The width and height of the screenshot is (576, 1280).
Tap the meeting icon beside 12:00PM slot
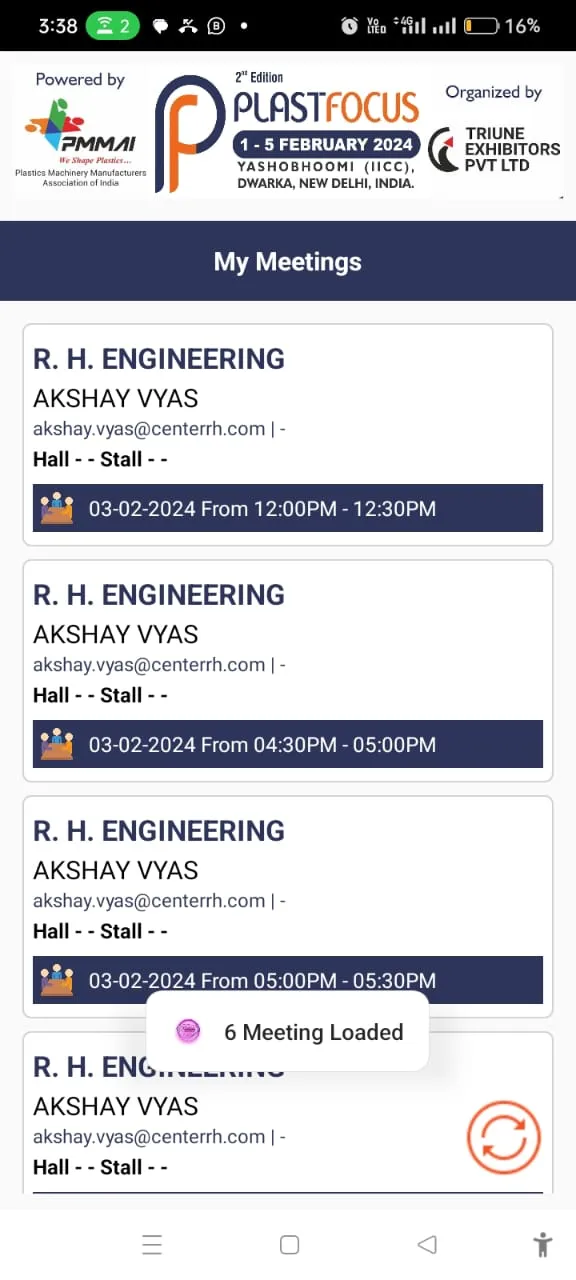click(x=57, y=508)
